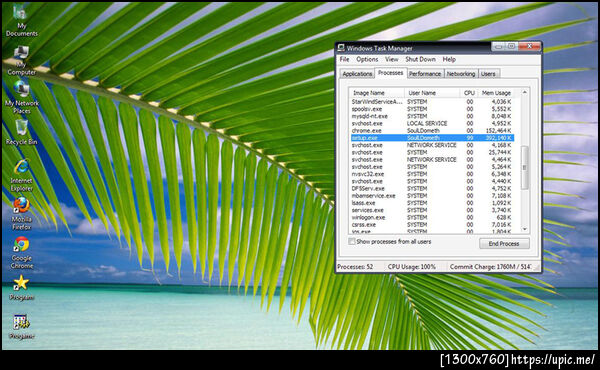Open the Help menu
The image size is (600, 370).
(449, 59)
